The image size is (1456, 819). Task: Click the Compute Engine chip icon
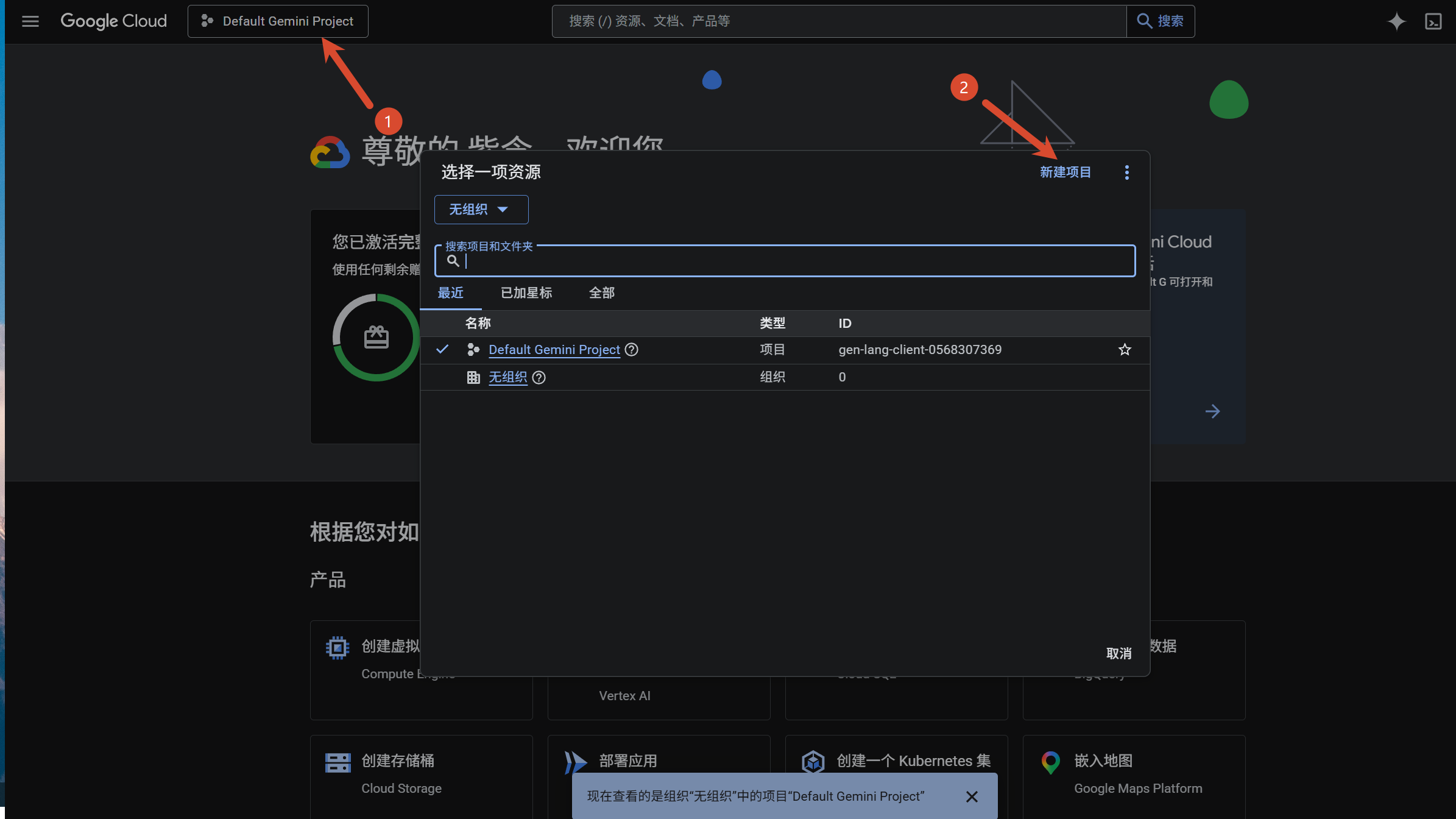[x=337, y=648]
